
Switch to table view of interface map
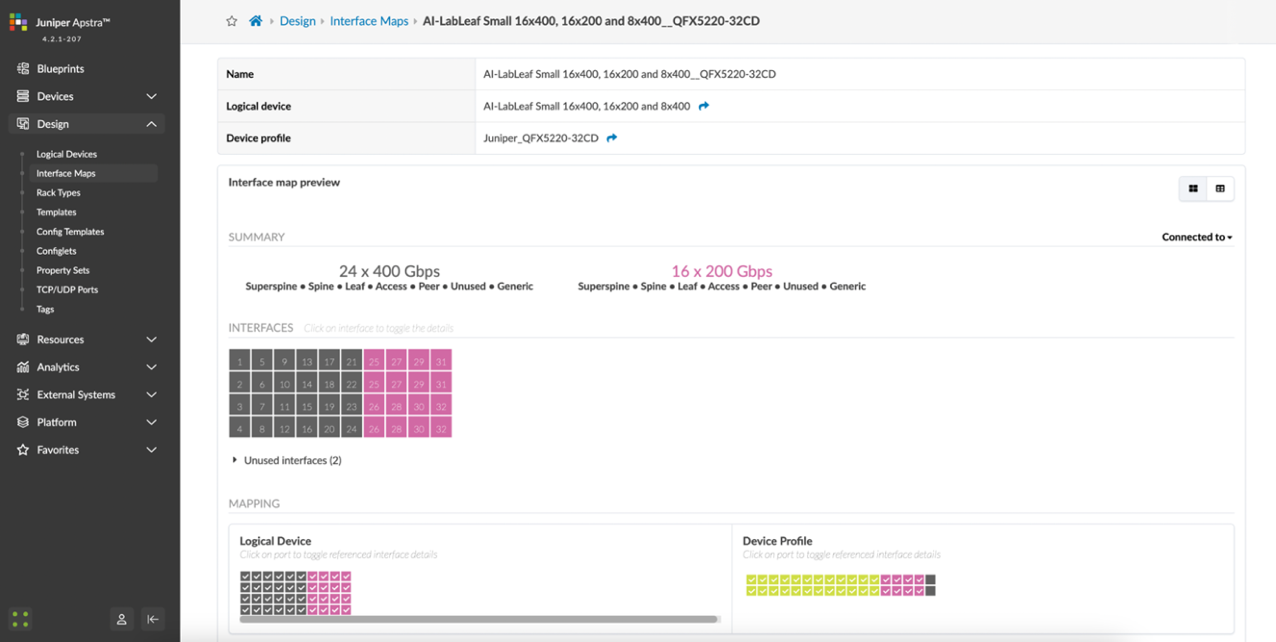click(1220, 189)
